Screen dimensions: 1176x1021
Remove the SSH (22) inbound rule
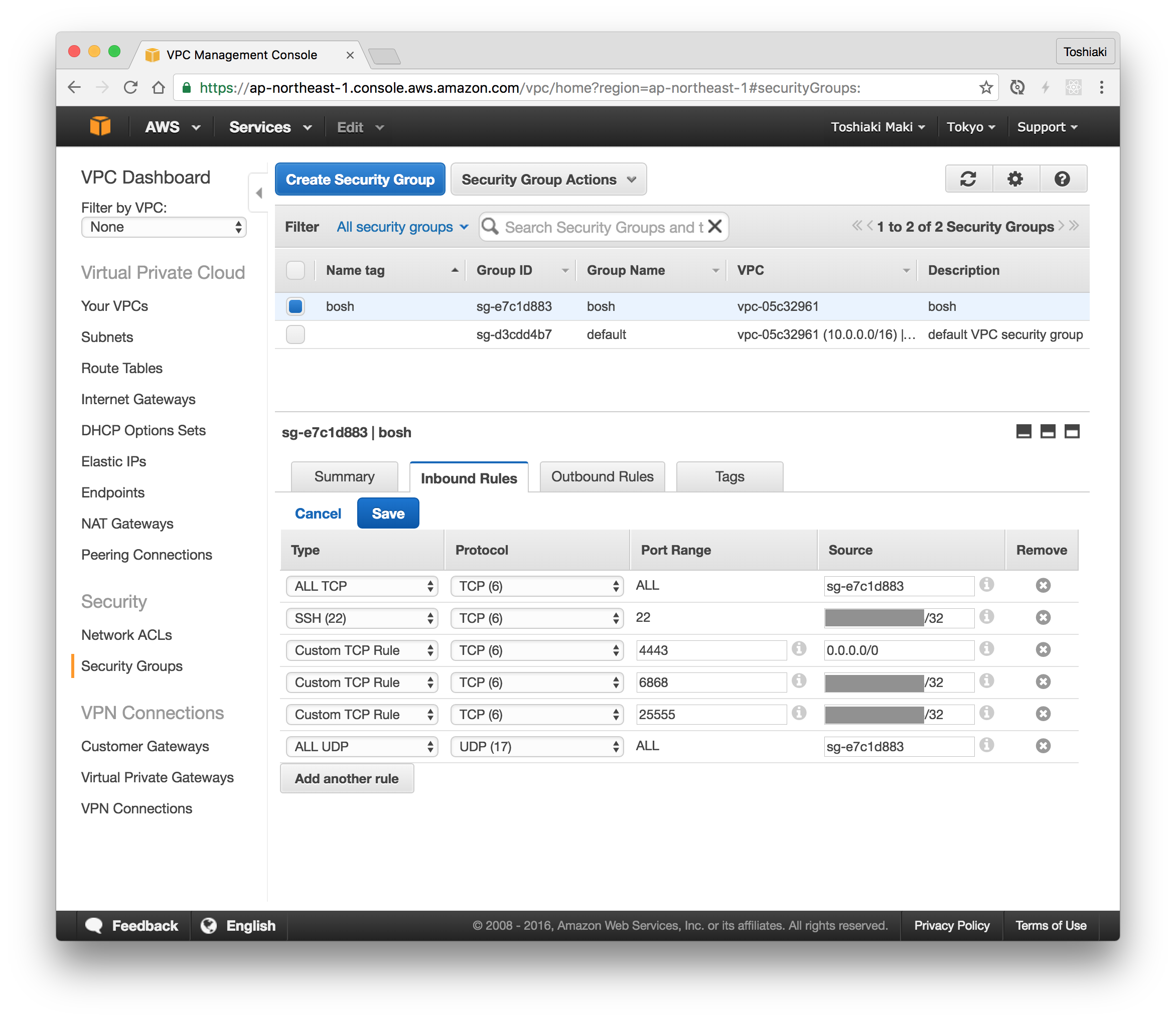coord(1043,617)
